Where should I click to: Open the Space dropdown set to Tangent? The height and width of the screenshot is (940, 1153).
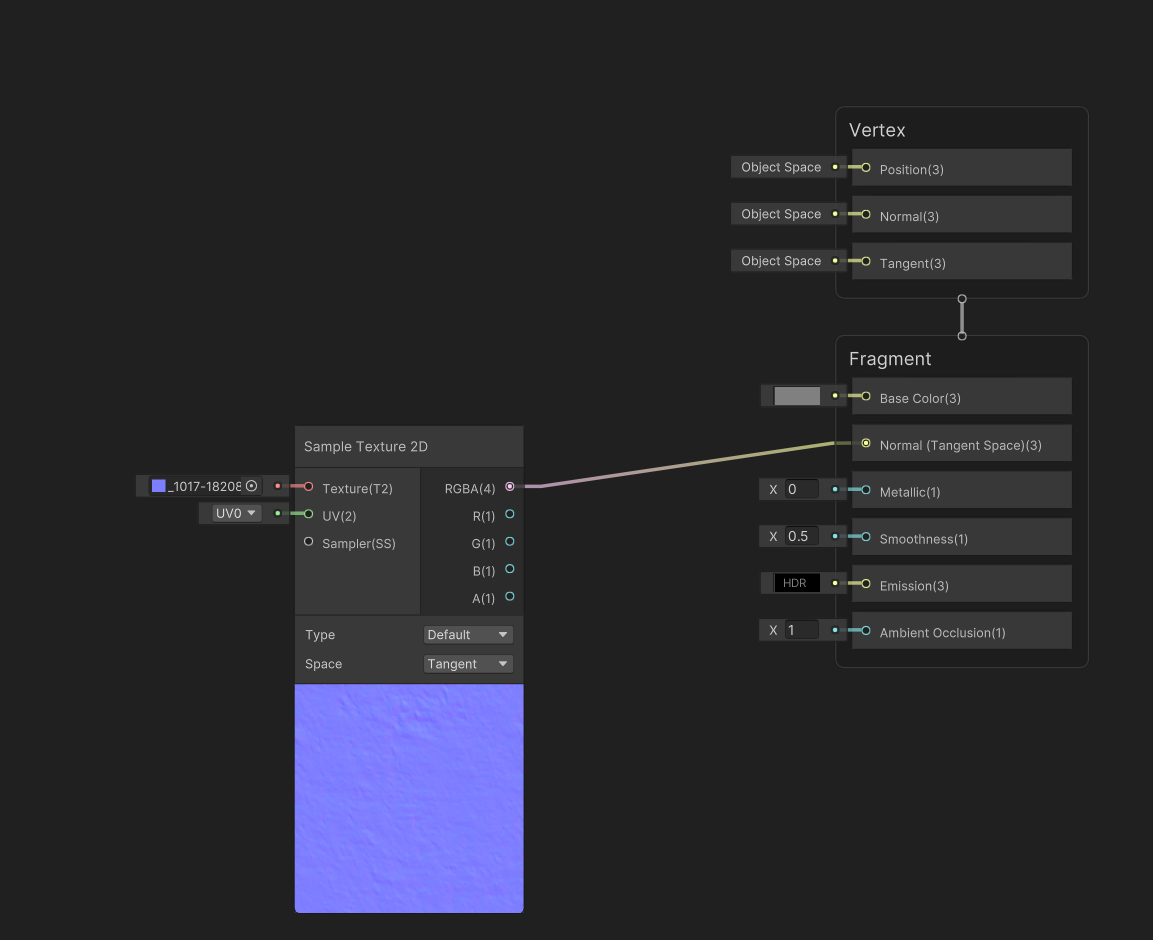pyautogui.click(x=467, y=663)
